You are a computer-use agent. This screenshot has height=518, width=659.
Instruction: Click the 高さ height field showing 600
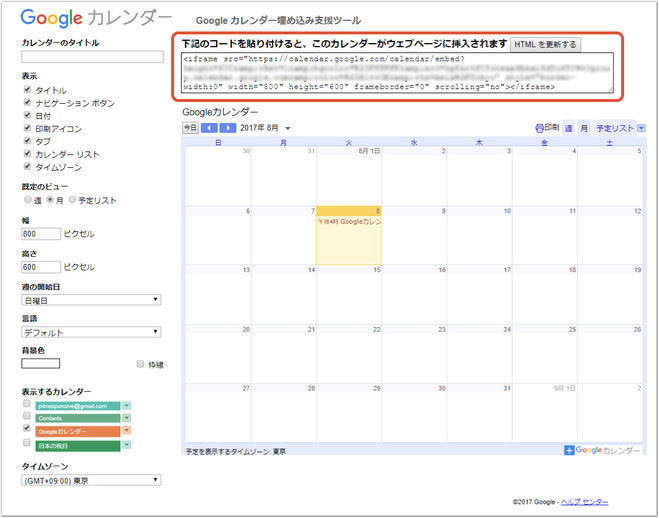coord(41,267)
